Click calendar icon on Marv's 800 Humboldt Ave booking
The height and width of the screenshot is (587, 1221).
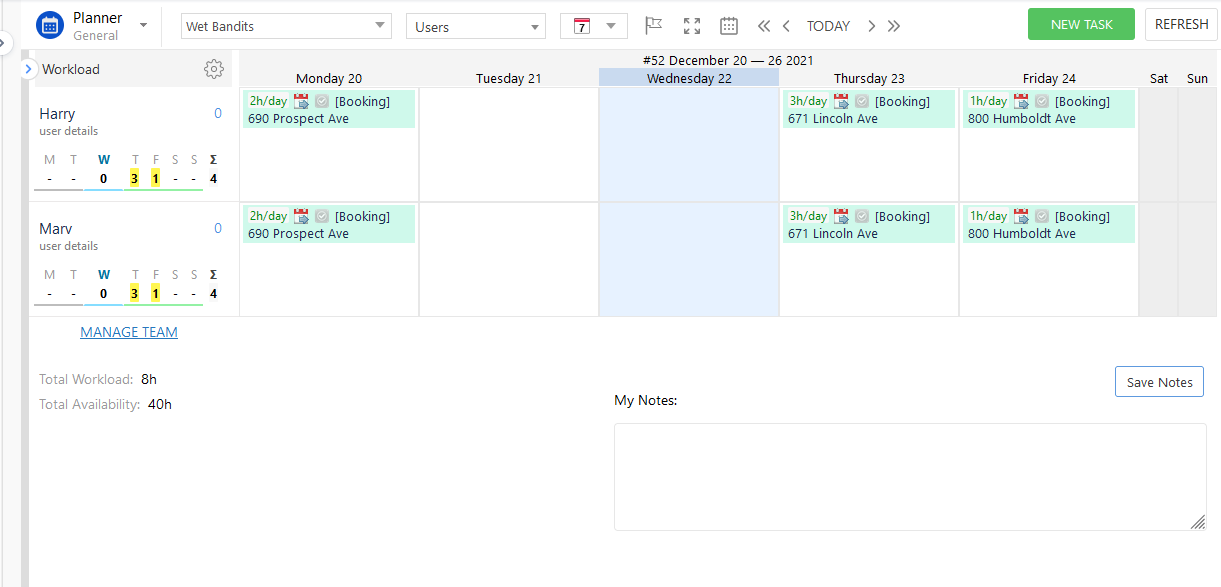click(x=1021, y=216)
